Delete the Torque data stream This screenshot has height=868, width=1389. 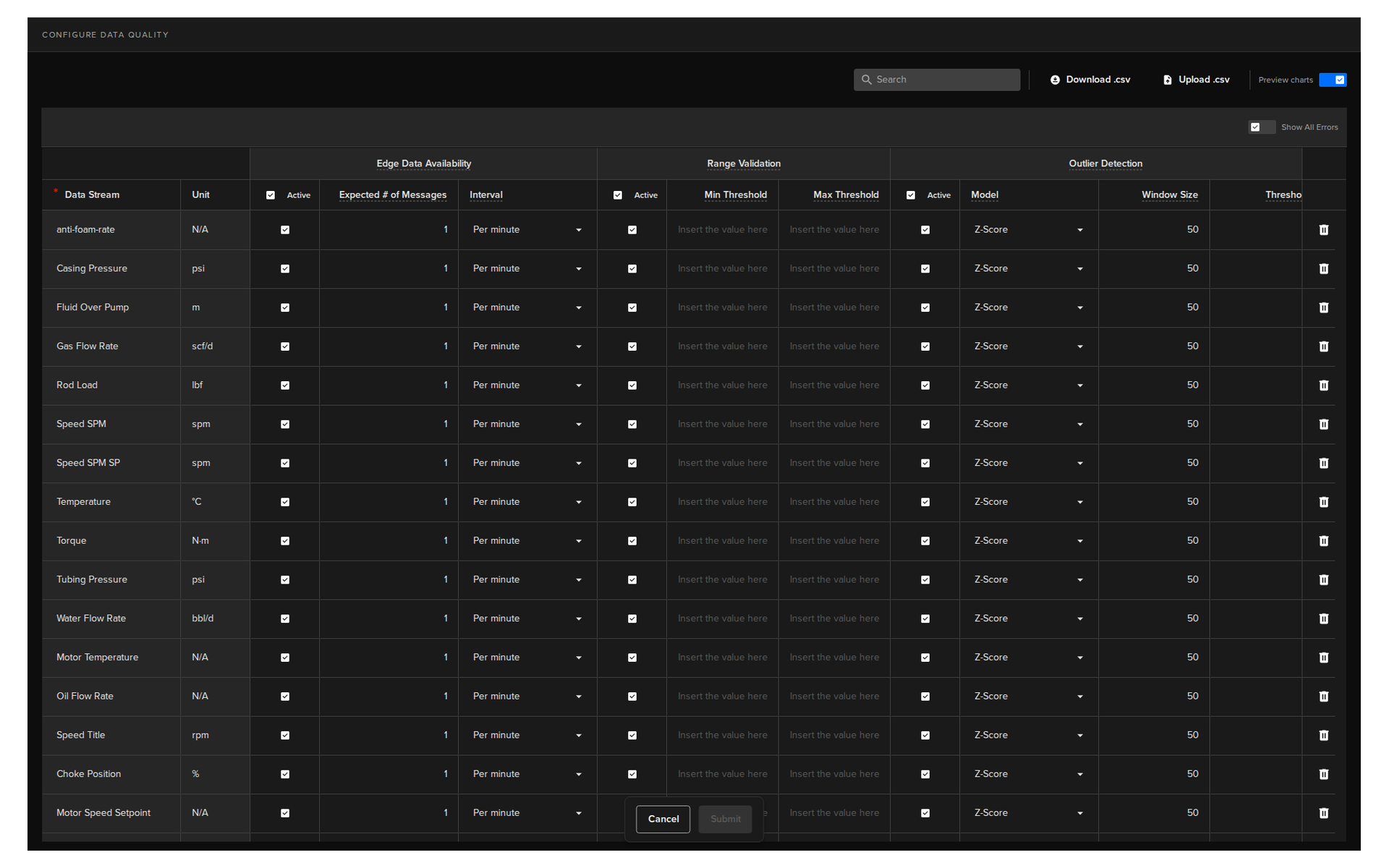click(1323, 541)
